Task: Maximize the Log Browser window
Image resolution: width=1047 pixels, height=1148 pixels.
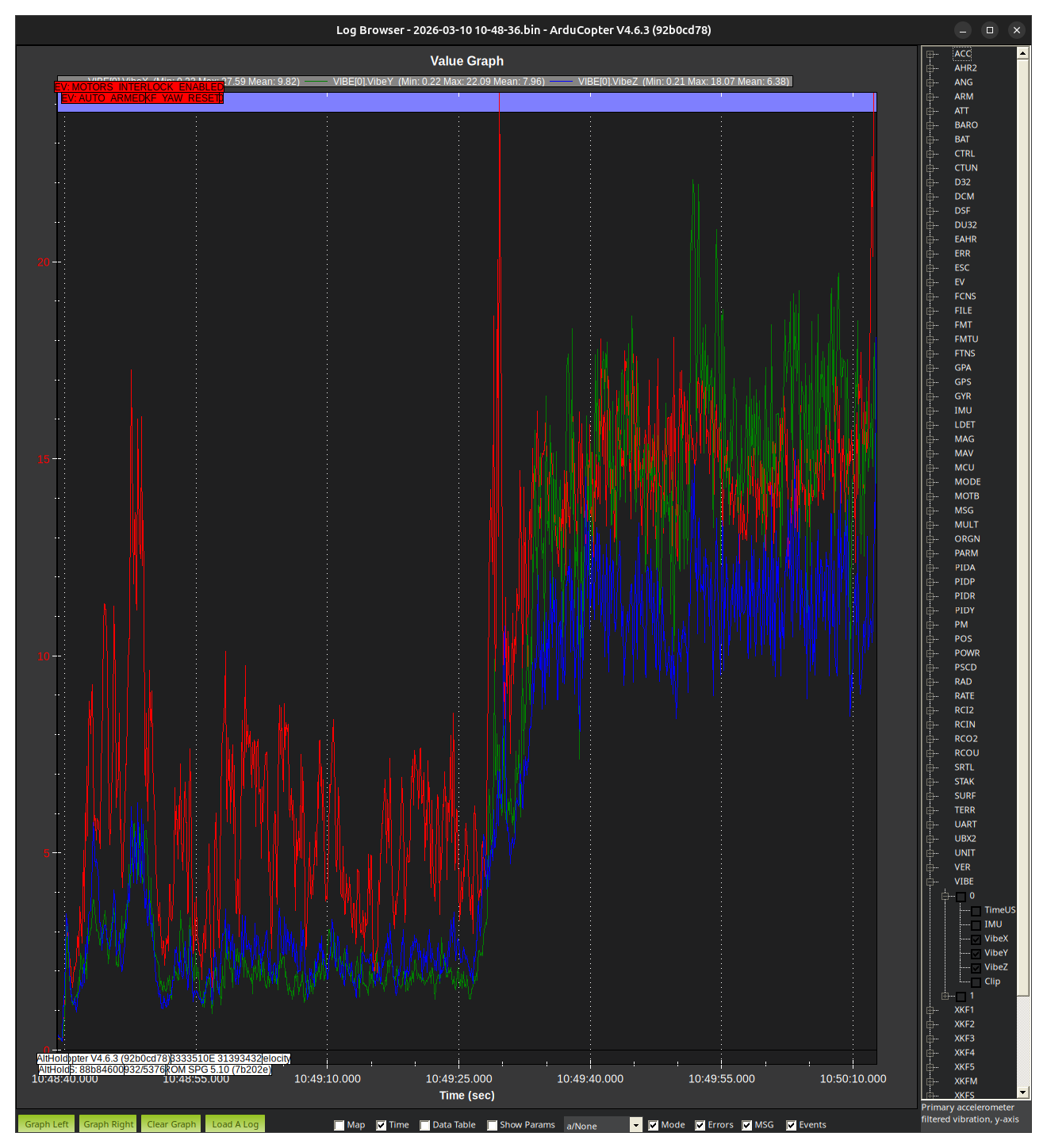Action: pos(989,30)
